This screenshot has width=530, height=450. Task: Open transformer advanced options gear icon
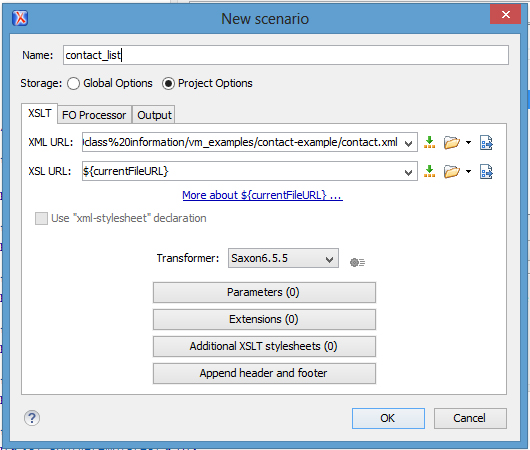click(x=357, y=262)
